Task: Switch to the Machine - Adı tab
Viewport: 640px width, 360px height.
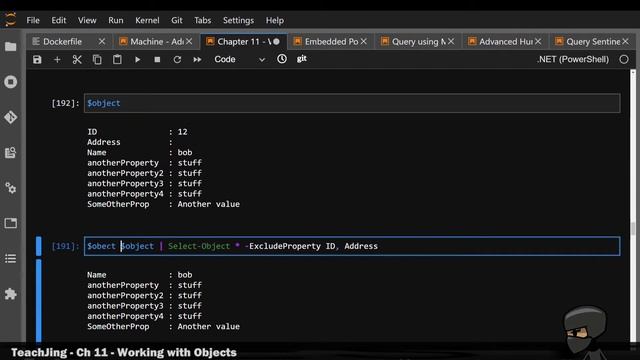Action: [x=157, y=42]
